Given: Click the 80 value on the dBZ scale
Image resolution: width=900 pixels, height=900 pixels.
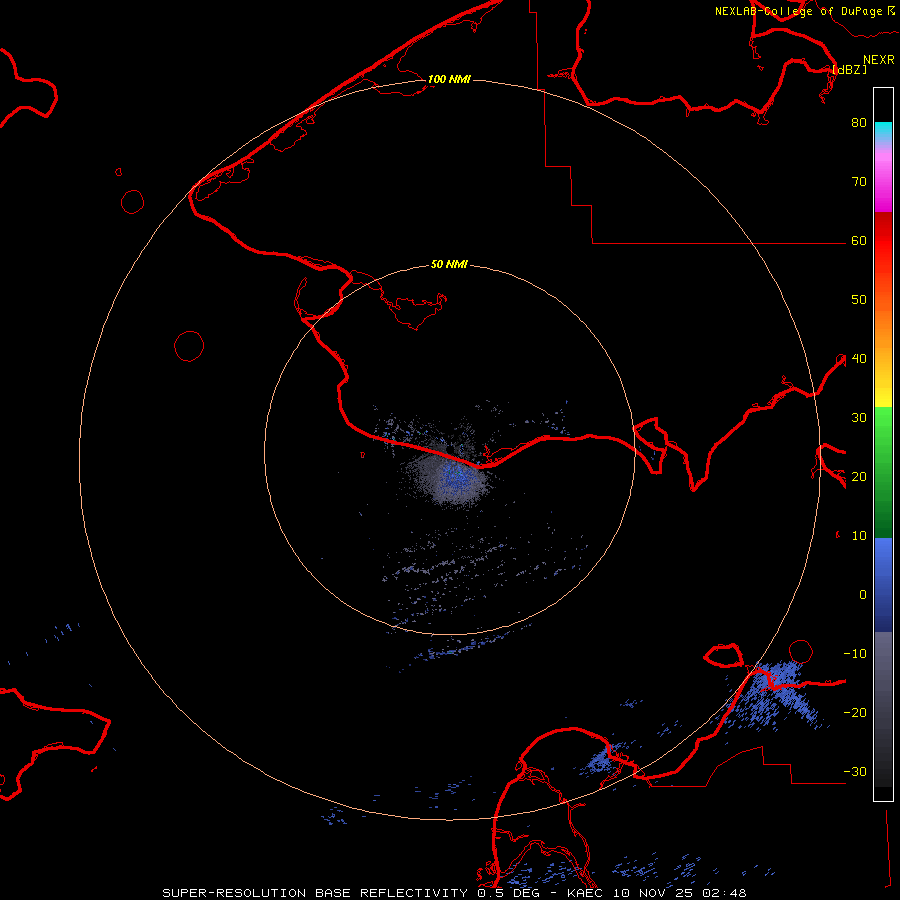Looking at the screenshot, I should [x=859, y=122].
